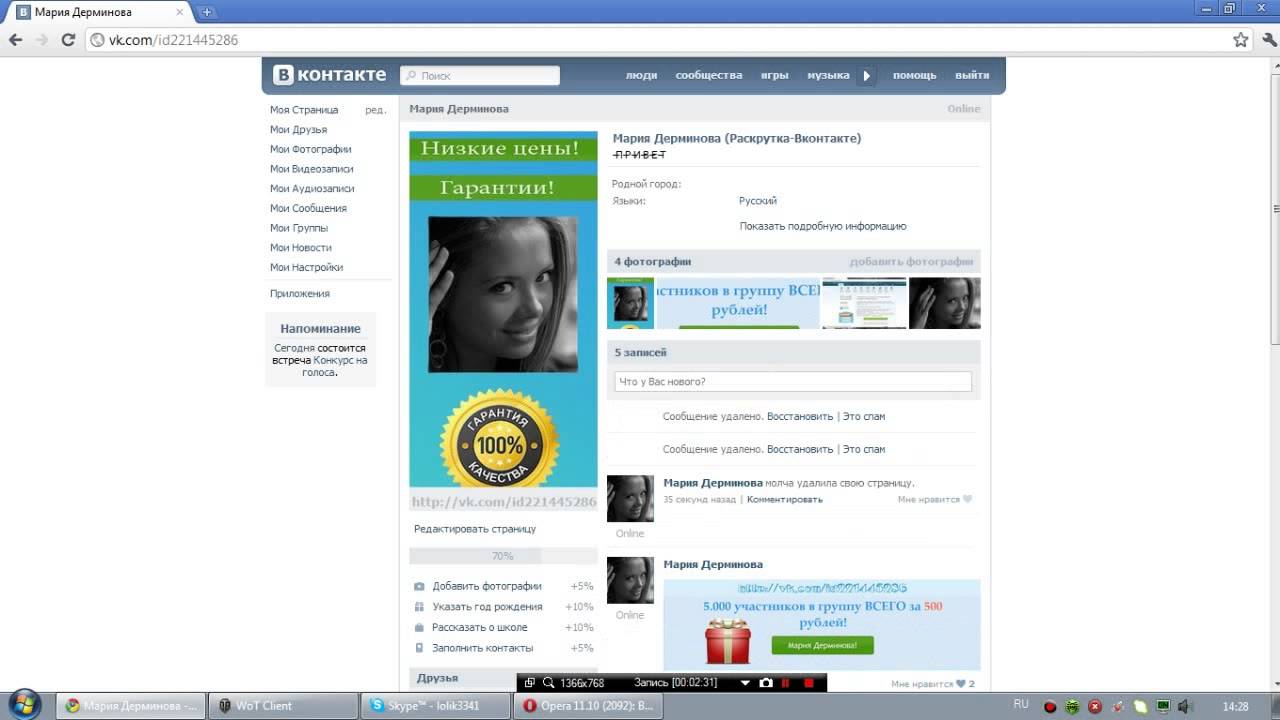Click the heart next to Мне нравится
The width and height of the screenshot is (1280, 720).
click(x=967, y=499)
